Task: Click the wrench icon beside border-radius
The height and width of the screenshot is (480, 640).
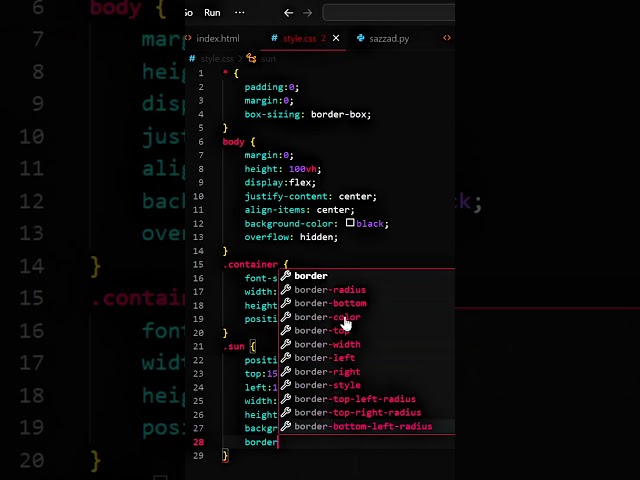Action: coord(286,289)
